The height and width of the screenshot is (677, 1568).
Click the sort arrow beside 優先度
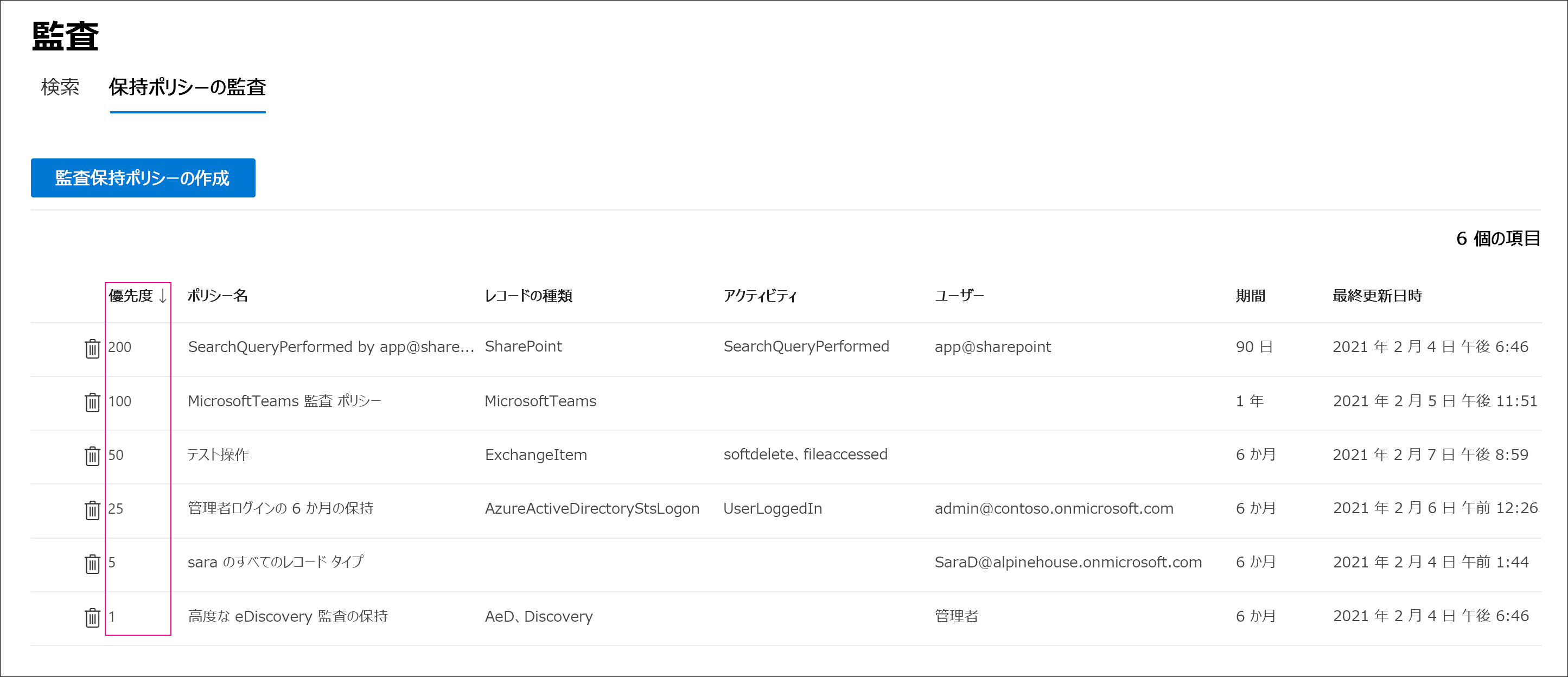(x=163, y=296)
